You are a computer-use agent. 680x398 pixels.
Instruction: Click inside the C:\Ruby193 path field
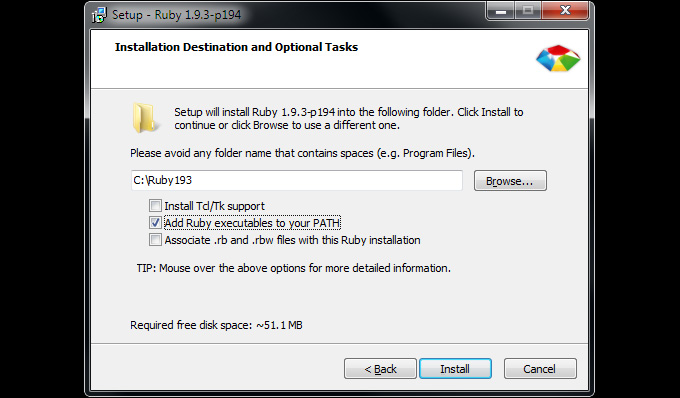tap(297, 180)
